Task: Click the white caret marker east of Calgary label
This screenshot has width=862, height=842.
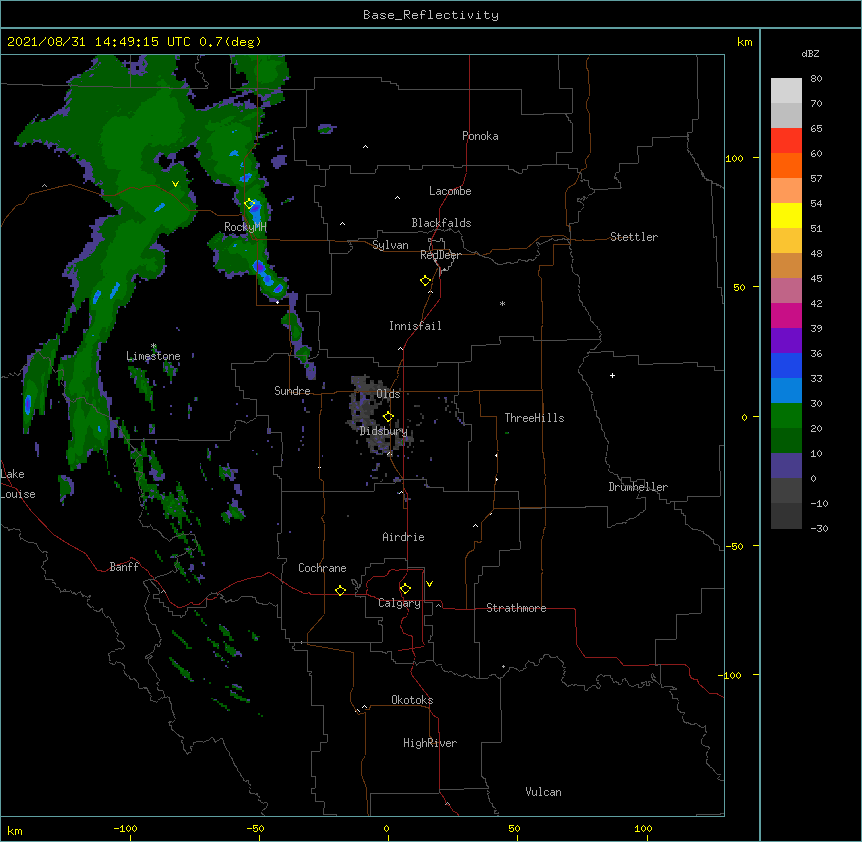Action: [x=438, y=605]
